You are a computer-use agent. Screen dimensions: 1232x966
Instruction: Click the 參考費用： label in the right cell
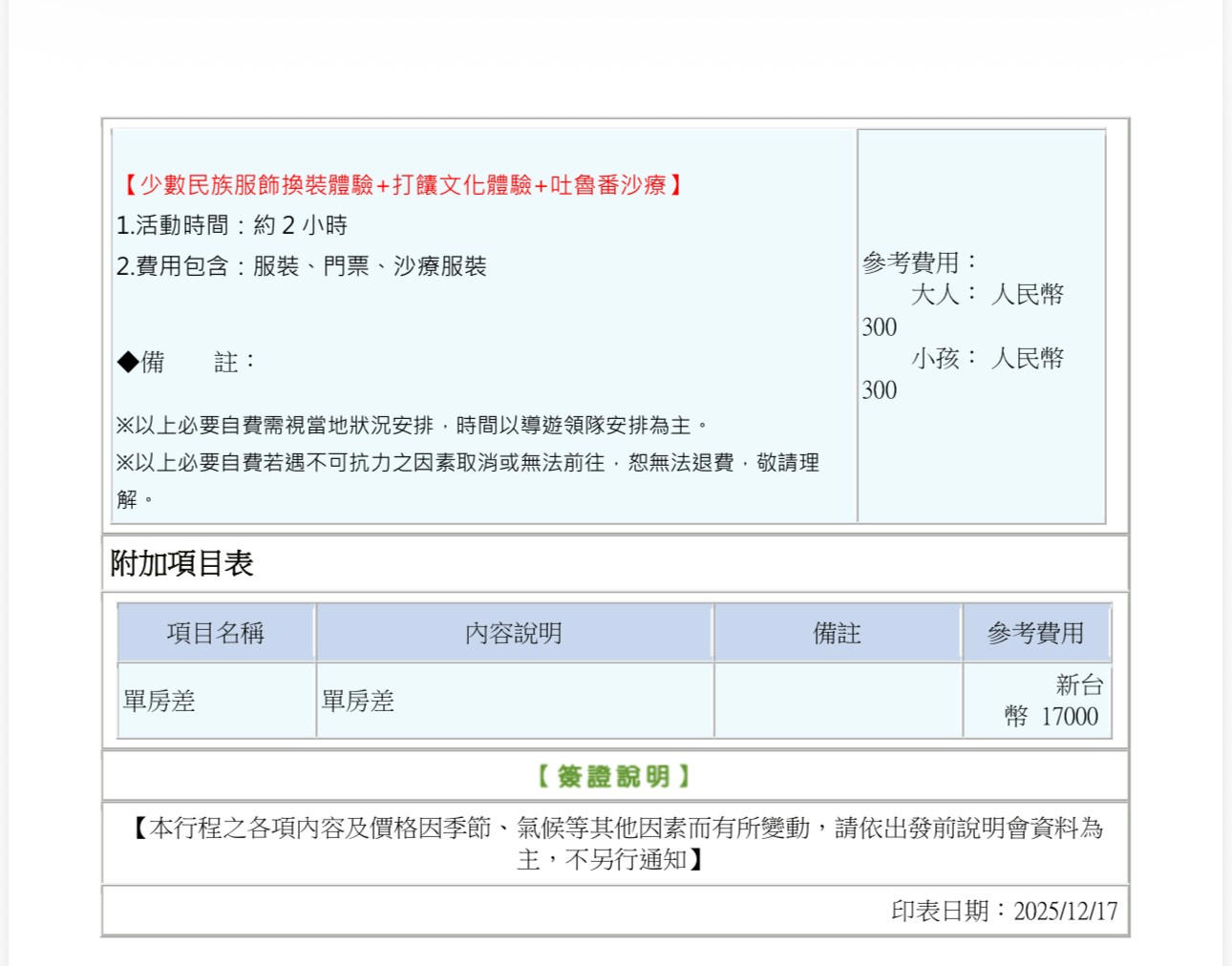tap(921, 262)
